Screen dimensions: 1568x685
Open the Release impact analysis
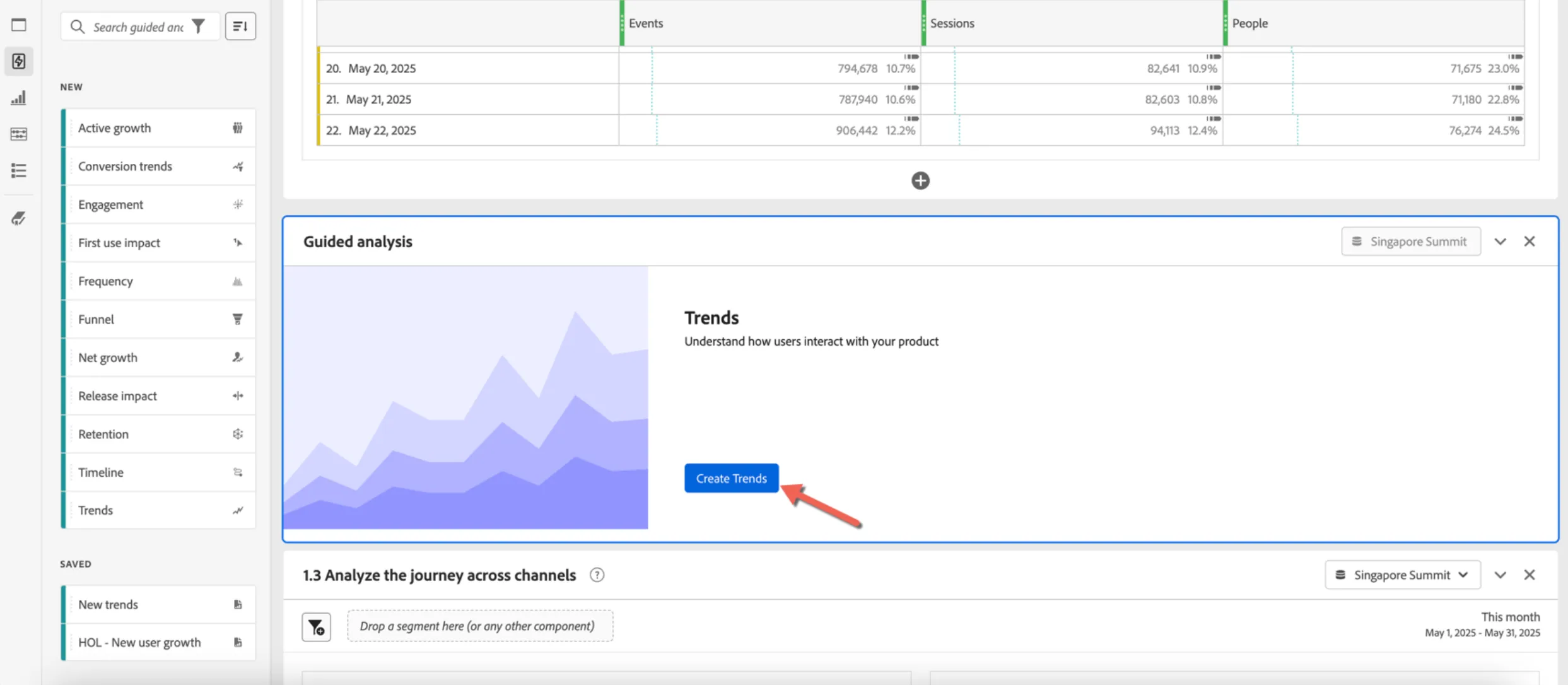click(158, 396)
